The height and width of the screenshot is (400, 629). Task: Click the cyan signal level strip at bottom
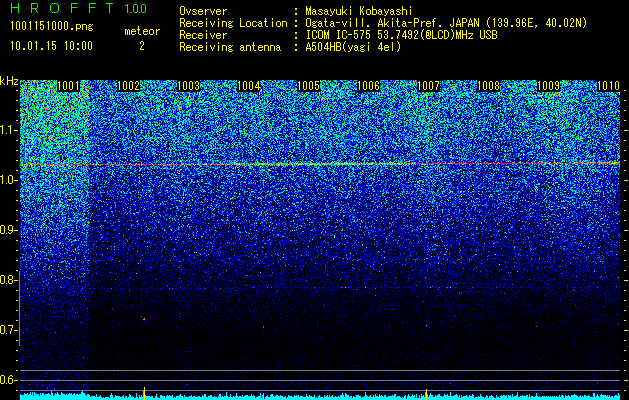(320, 396)
